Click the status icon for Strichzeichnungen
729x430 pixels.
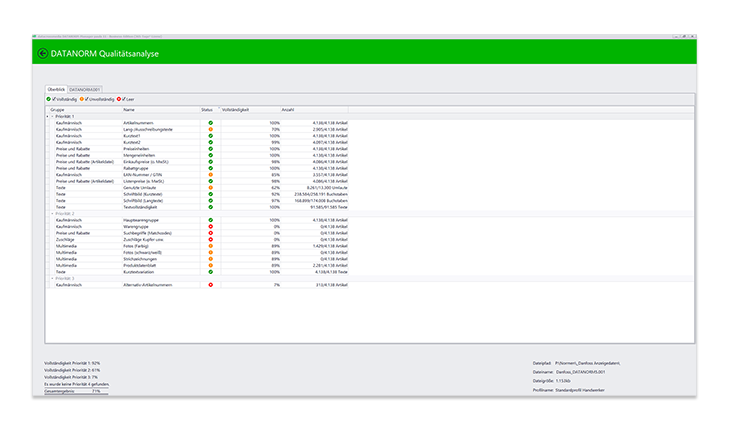tap(211, 259)
